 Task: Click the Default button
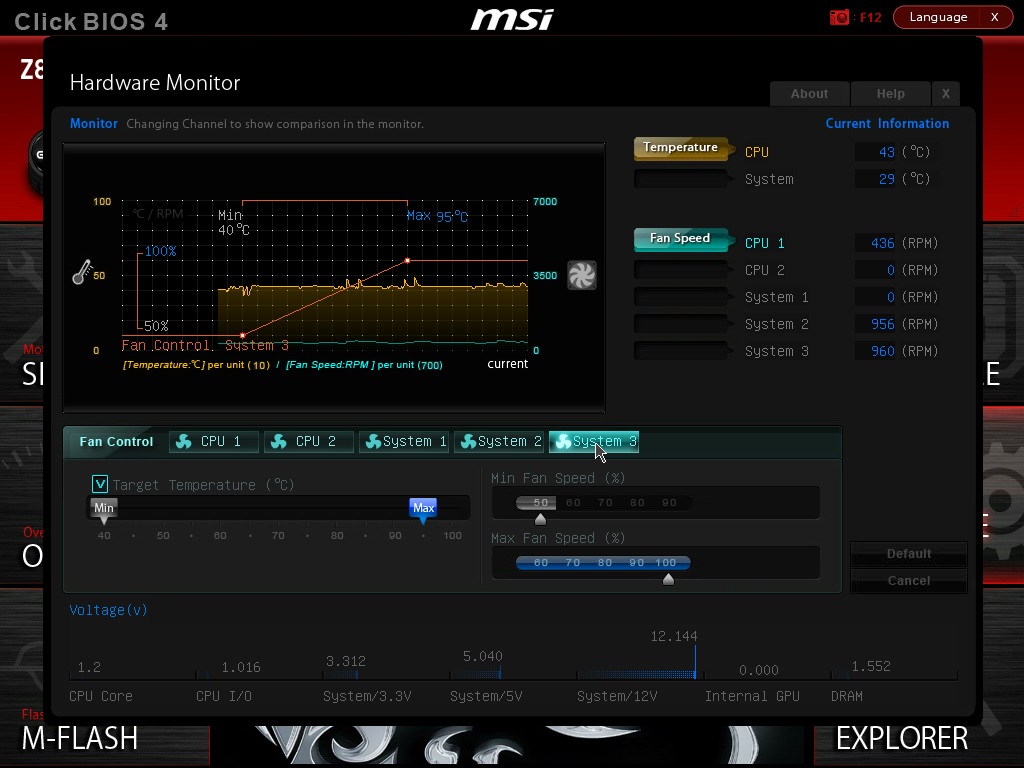(x=908, y=553)
